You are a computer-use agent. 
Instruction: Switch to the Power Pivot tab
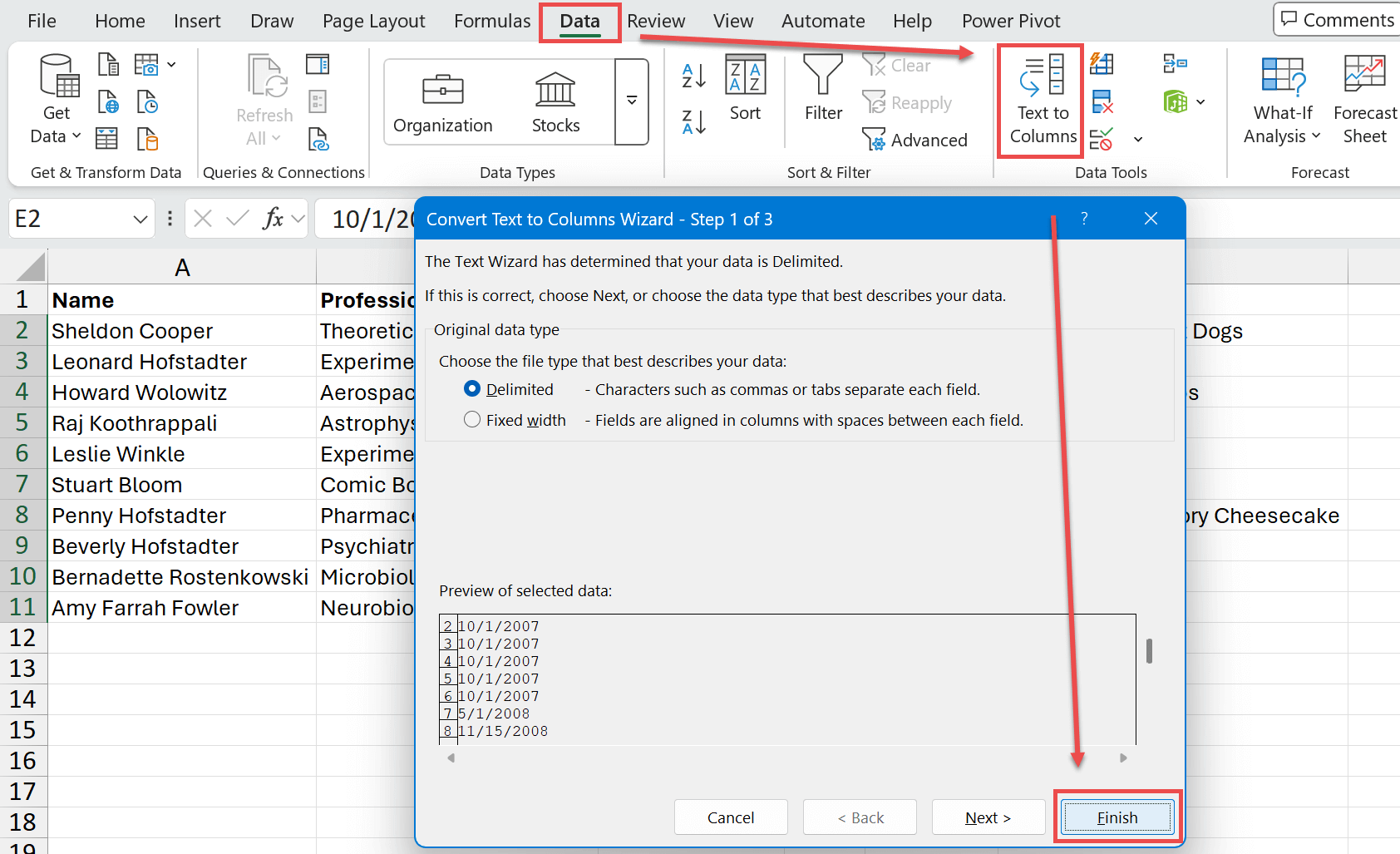(x=1011, y=21)
